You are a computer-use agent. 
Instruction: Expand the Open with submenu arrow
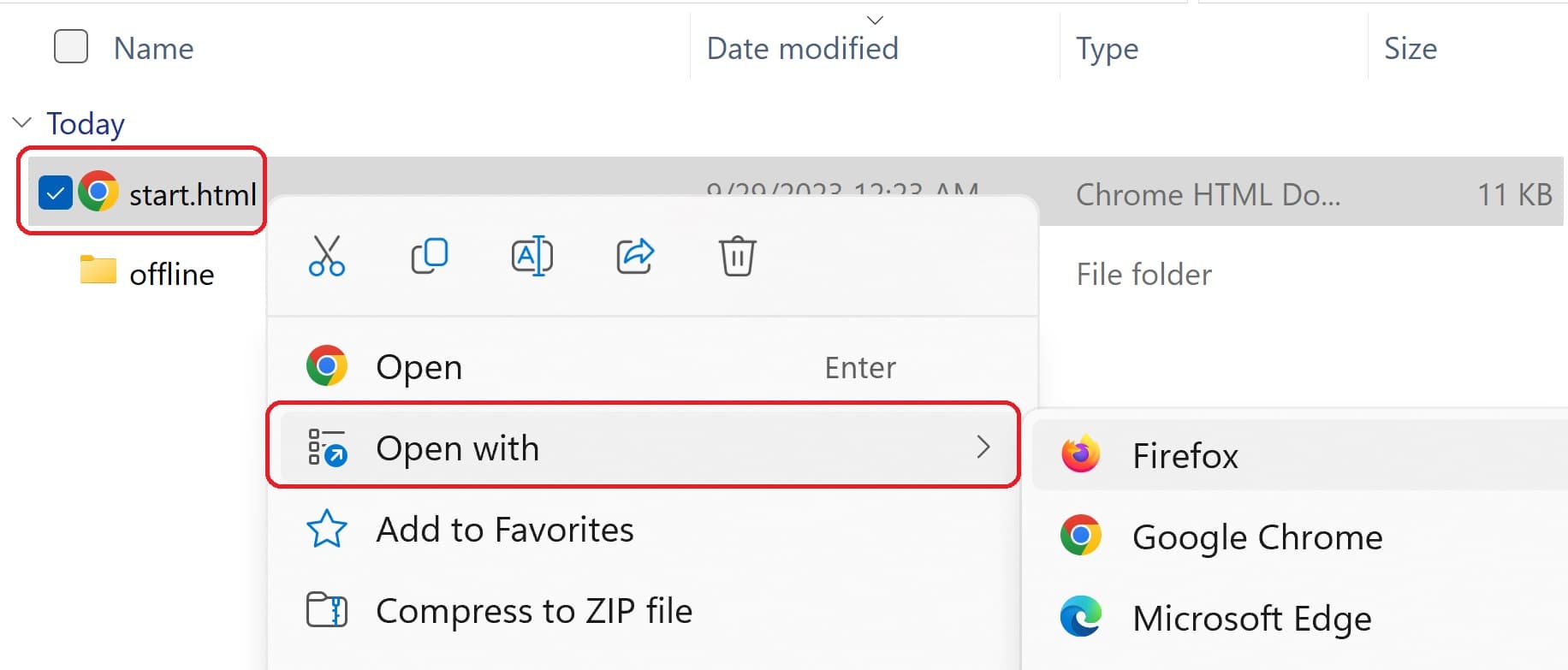[983, 447]
